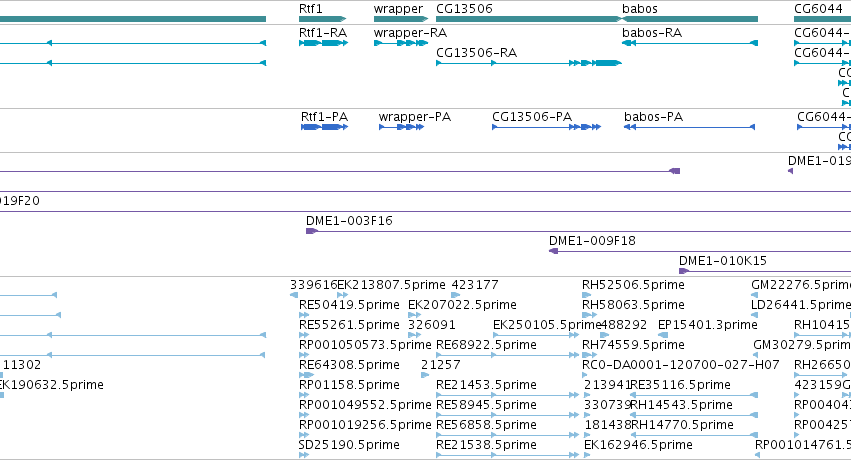The image size is (851, 460).
Task: Select EST RH52506.5prime
Action: pos(633,285)
